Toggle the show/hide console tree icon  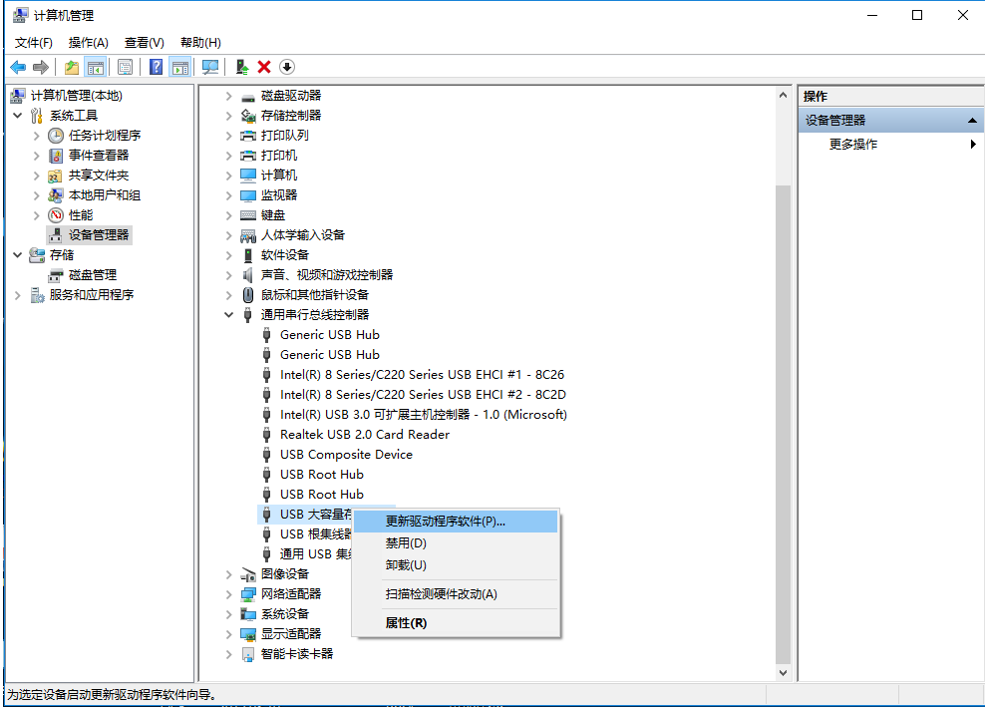coord(96,67)
